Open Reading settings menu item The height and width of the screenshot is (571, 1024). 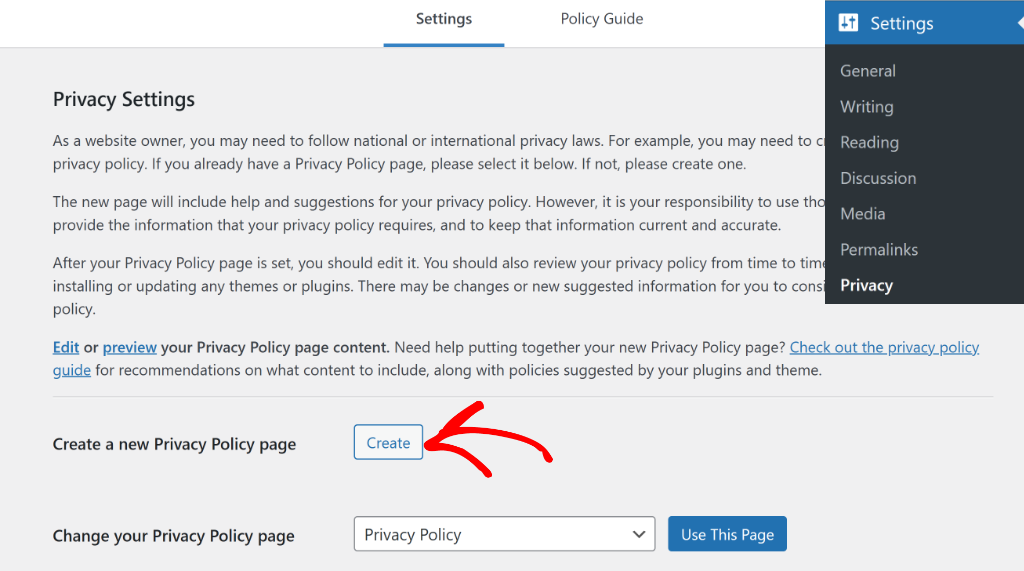(x=869, y=142)
